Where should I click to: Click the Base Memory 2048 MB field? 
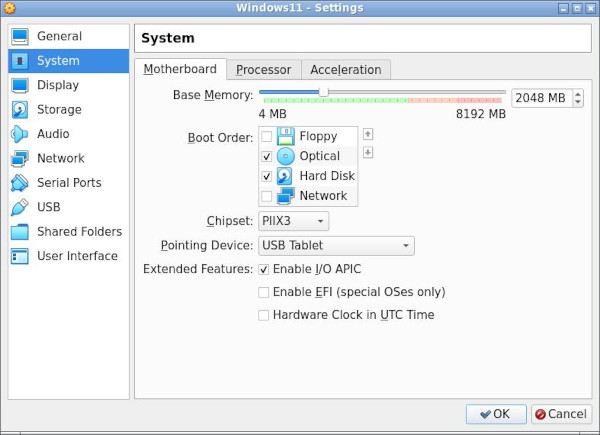541,98
